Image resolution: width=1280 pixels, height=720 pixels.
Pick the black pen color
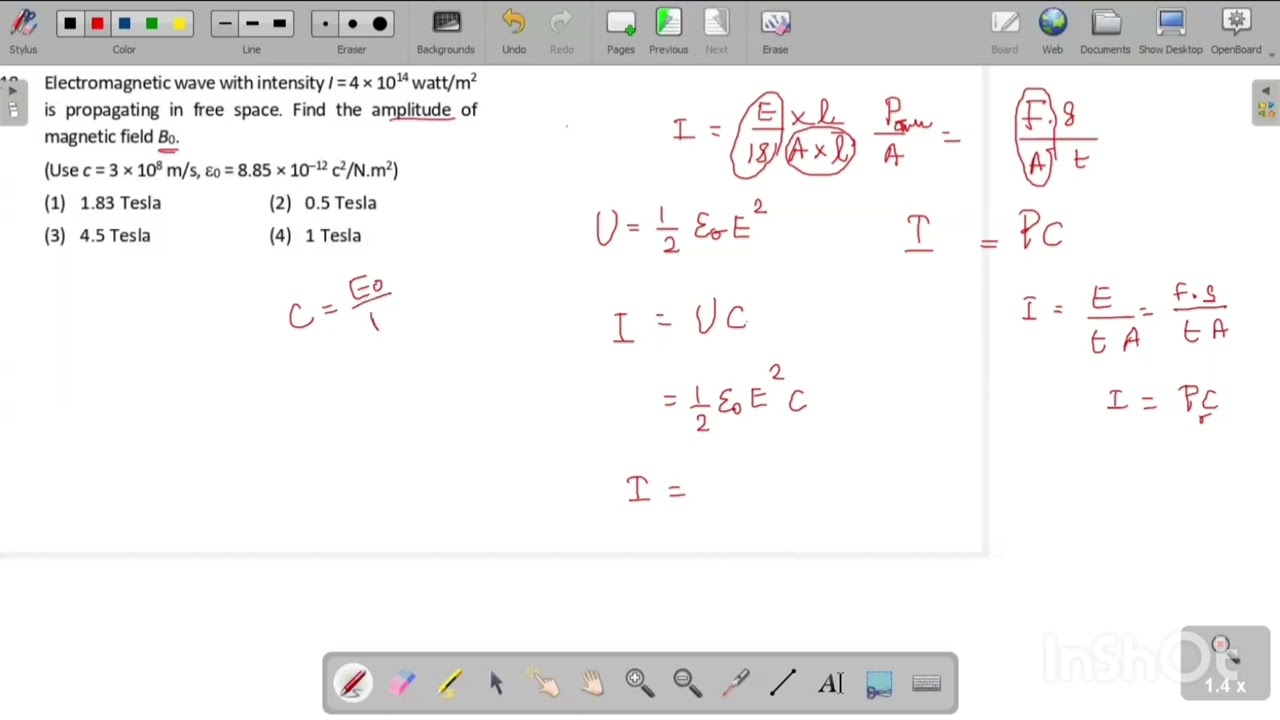(x=69, y=24)
